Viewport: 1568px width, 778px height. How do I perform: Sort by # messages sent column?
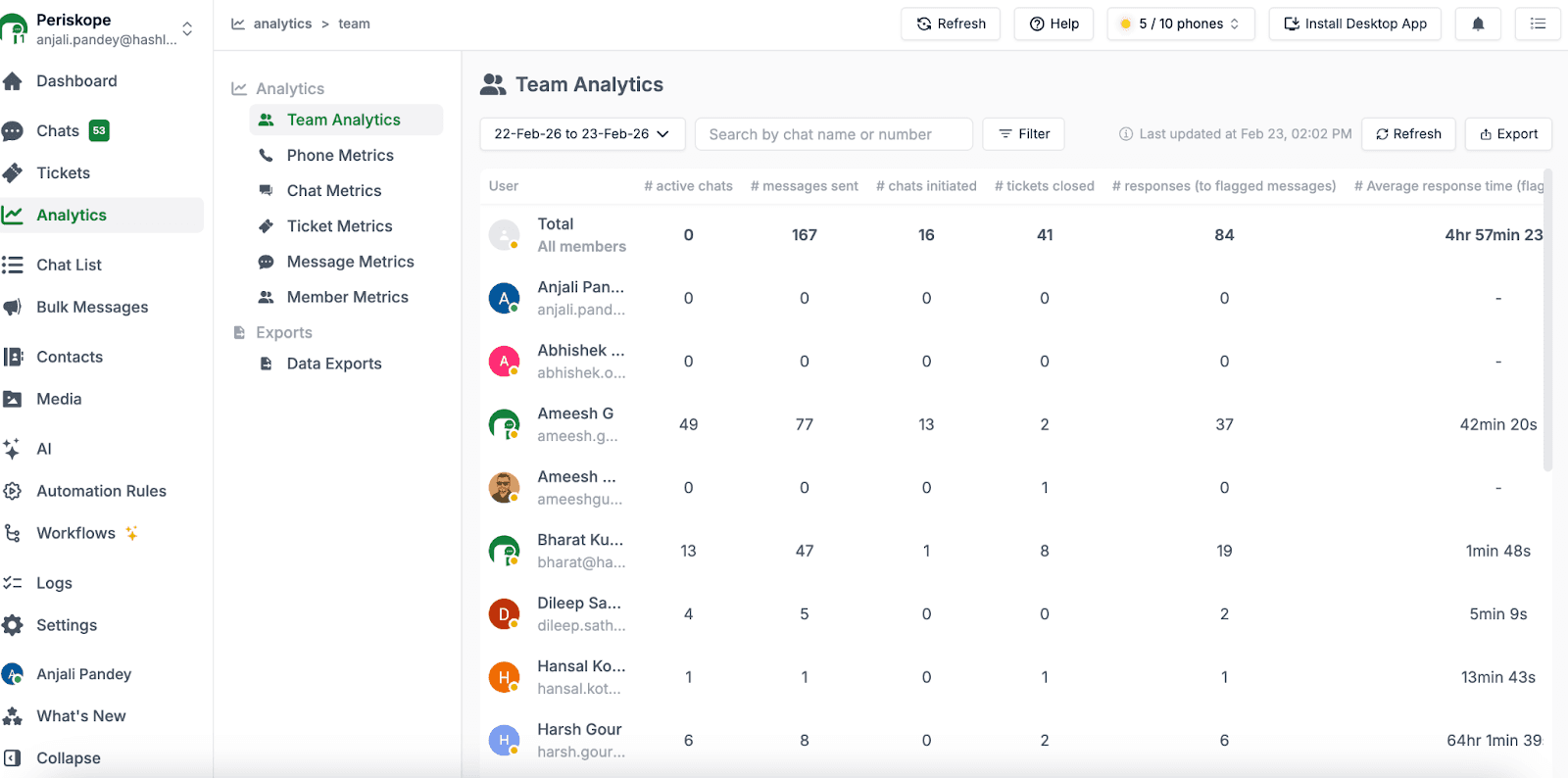click(804, 186)
